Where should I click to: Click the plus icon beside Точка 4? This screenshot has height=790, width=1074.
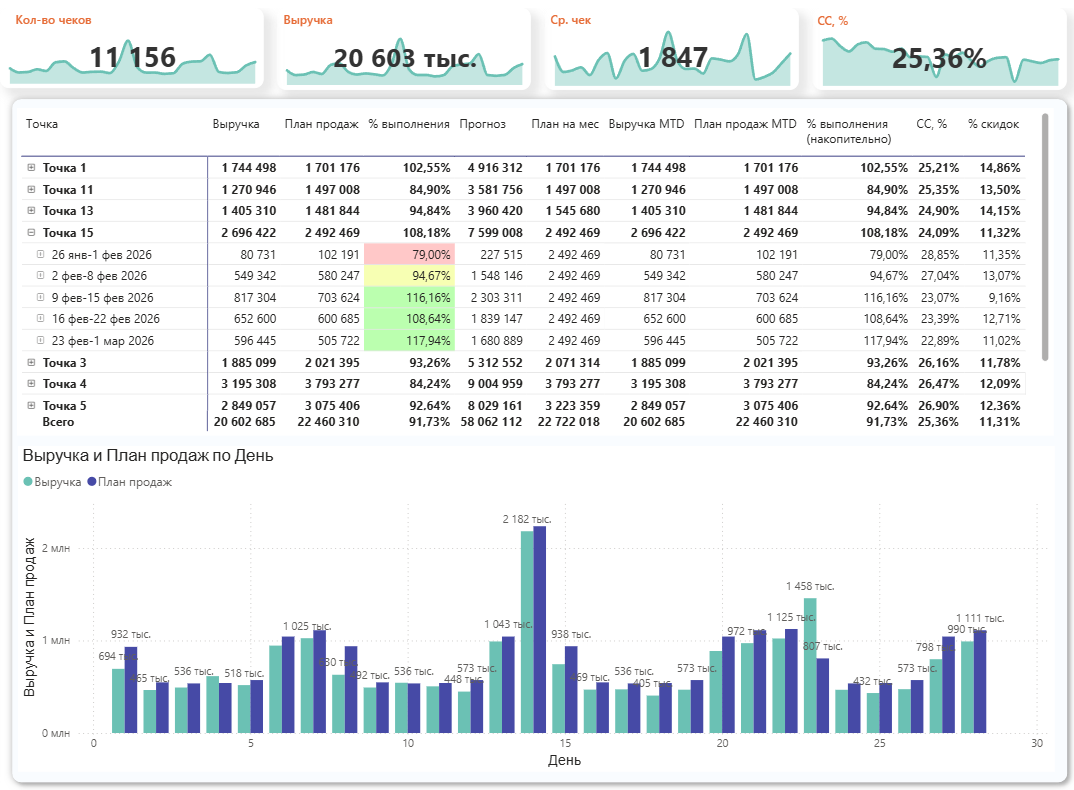tap(31, 384)
